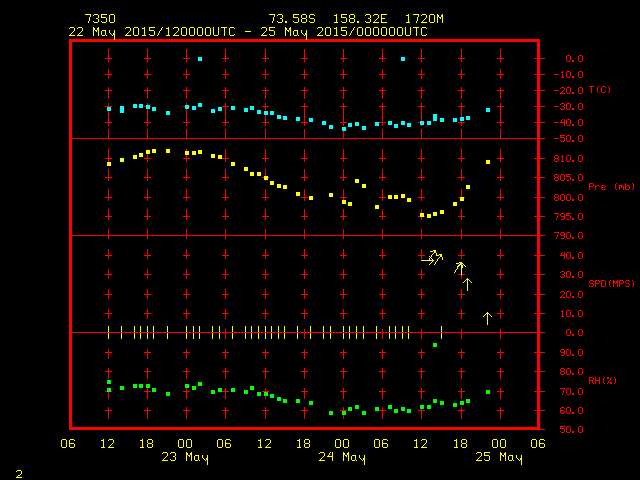
Task: Click the 25 May date label
Action: tap(499, 457)
